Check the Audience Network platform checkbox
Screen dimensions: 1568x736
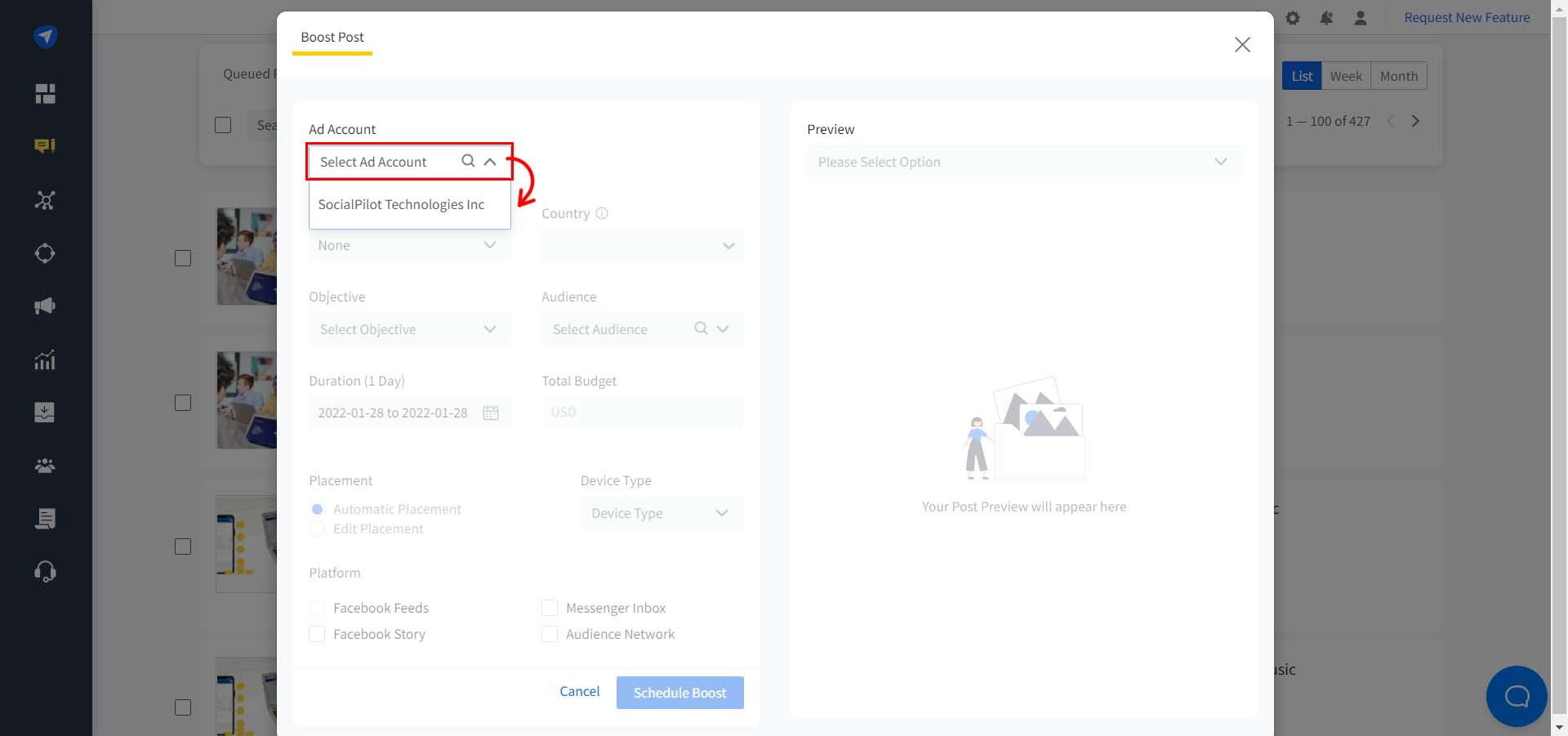coord(550,634)
